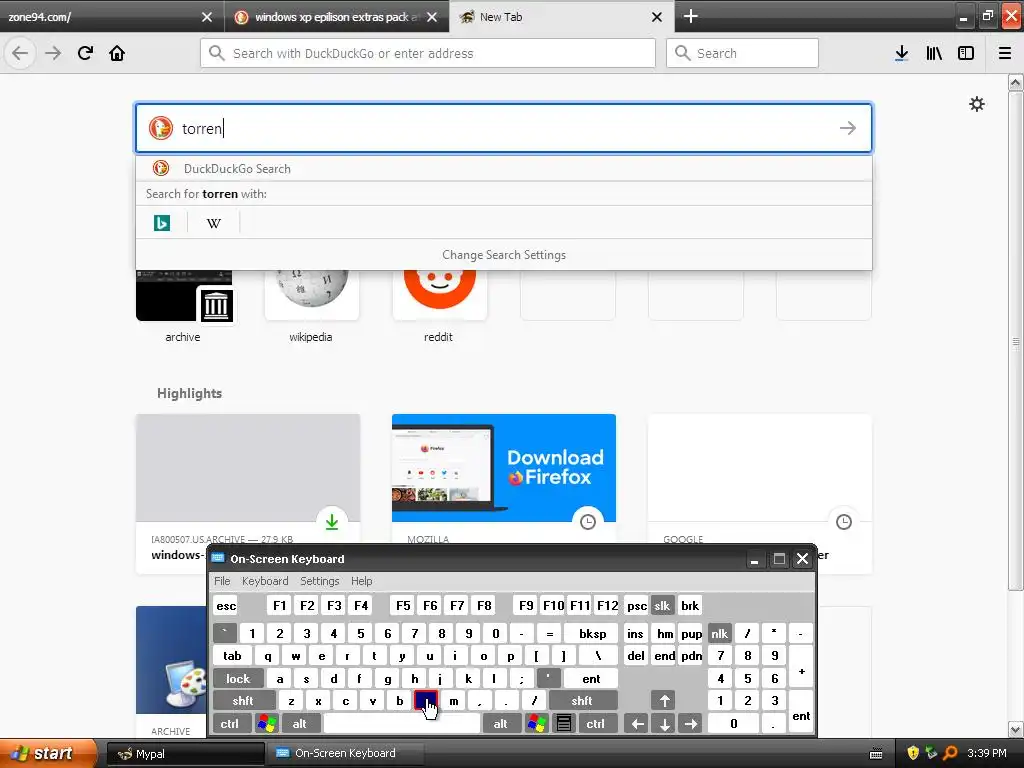Open the Windows start menu
1024x768 pixels.
coord(49,753)
